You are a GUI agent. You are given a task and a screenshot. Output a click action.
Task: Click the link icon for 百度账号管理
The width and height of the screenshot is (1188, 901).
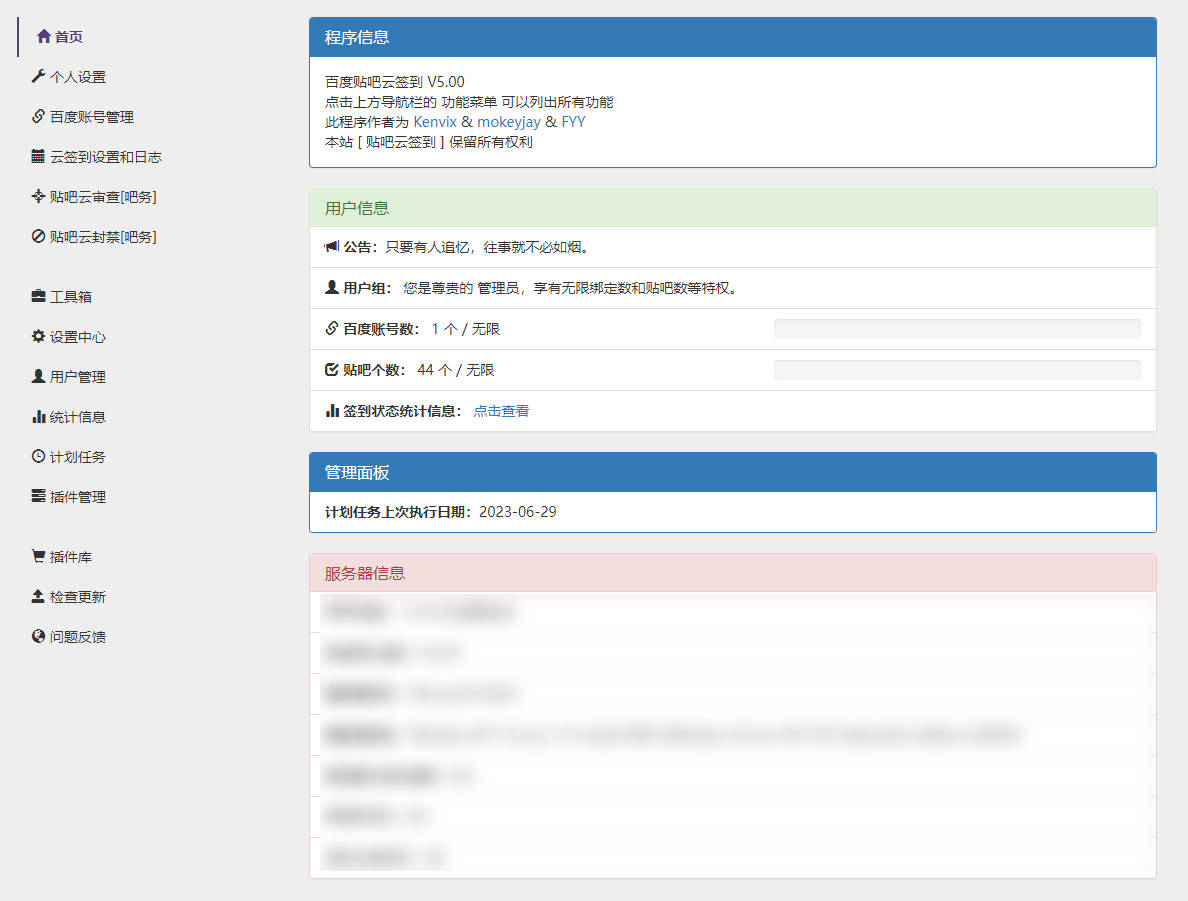(x=38, y=116)
